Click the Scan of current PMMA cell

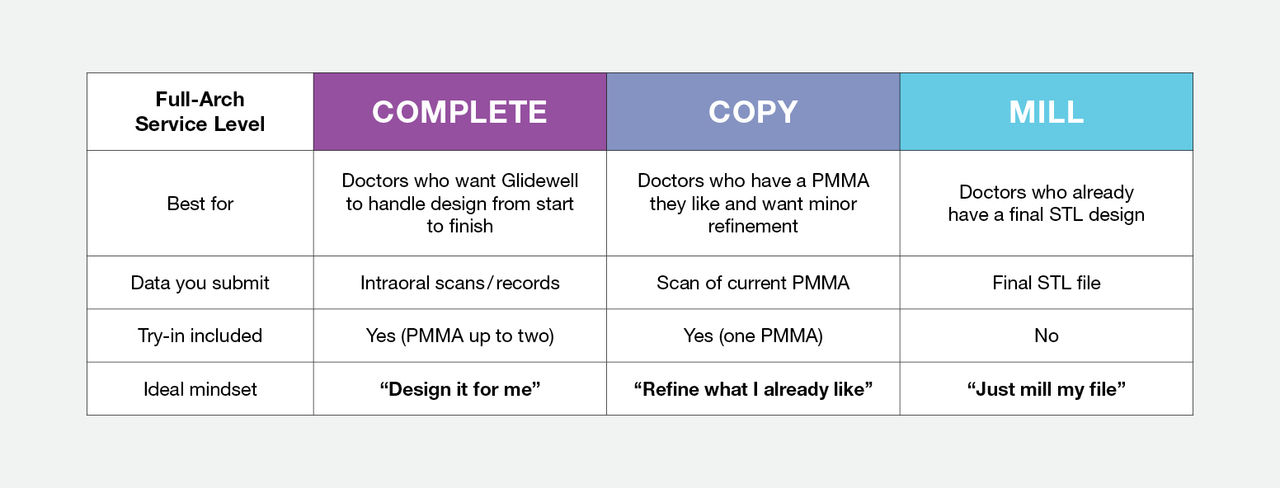(x=753, y=283)
